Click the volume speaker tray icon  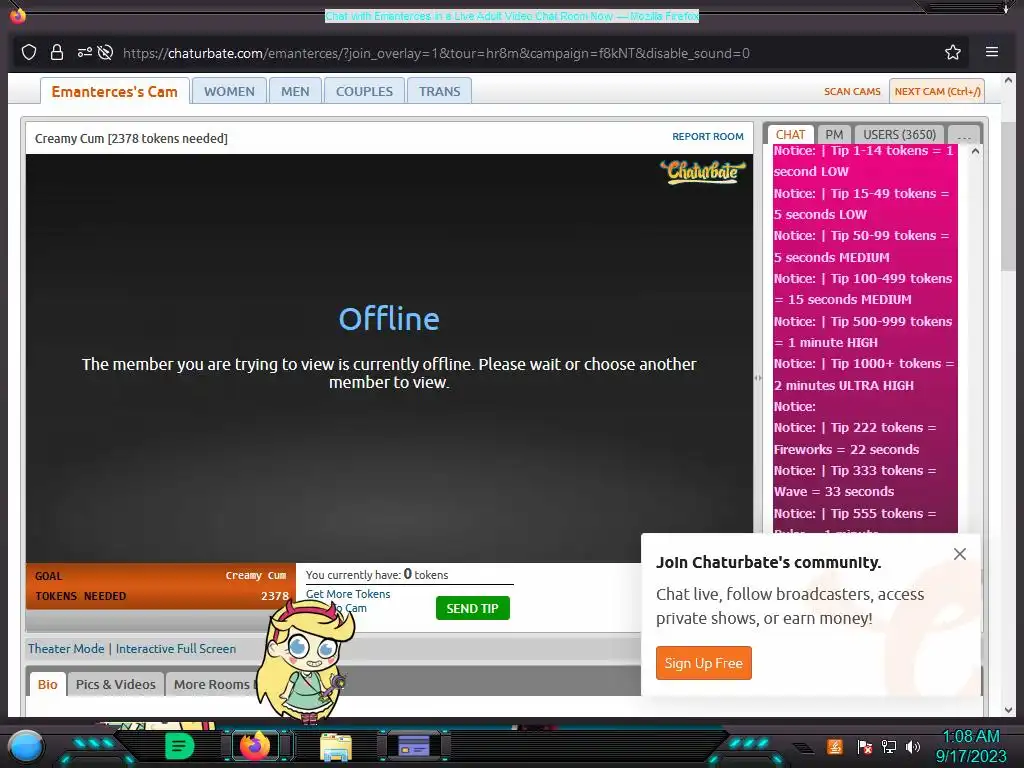pos(913,747)
